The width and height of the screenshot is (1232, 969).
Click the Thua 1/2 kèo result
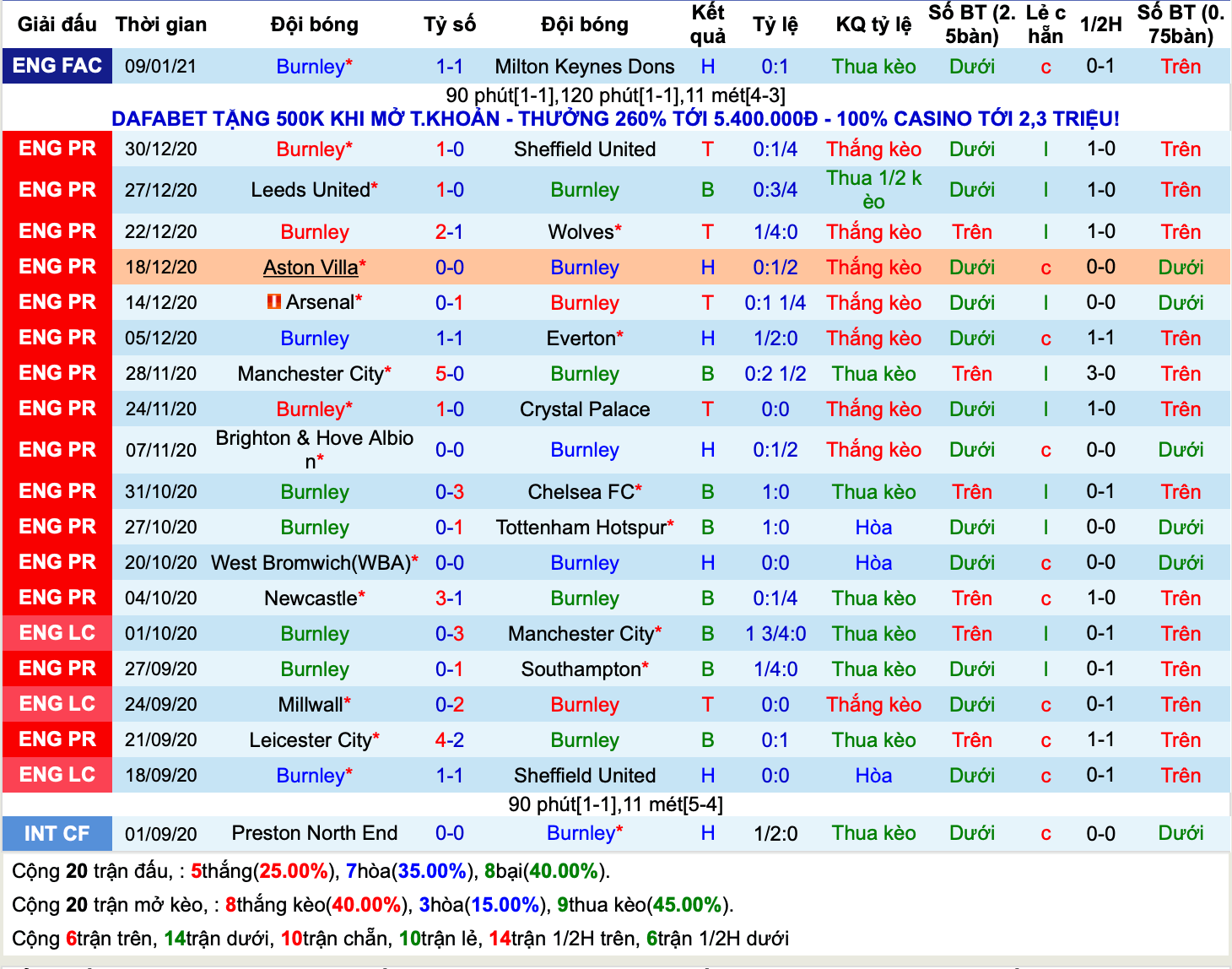click(x=873, y=190)
